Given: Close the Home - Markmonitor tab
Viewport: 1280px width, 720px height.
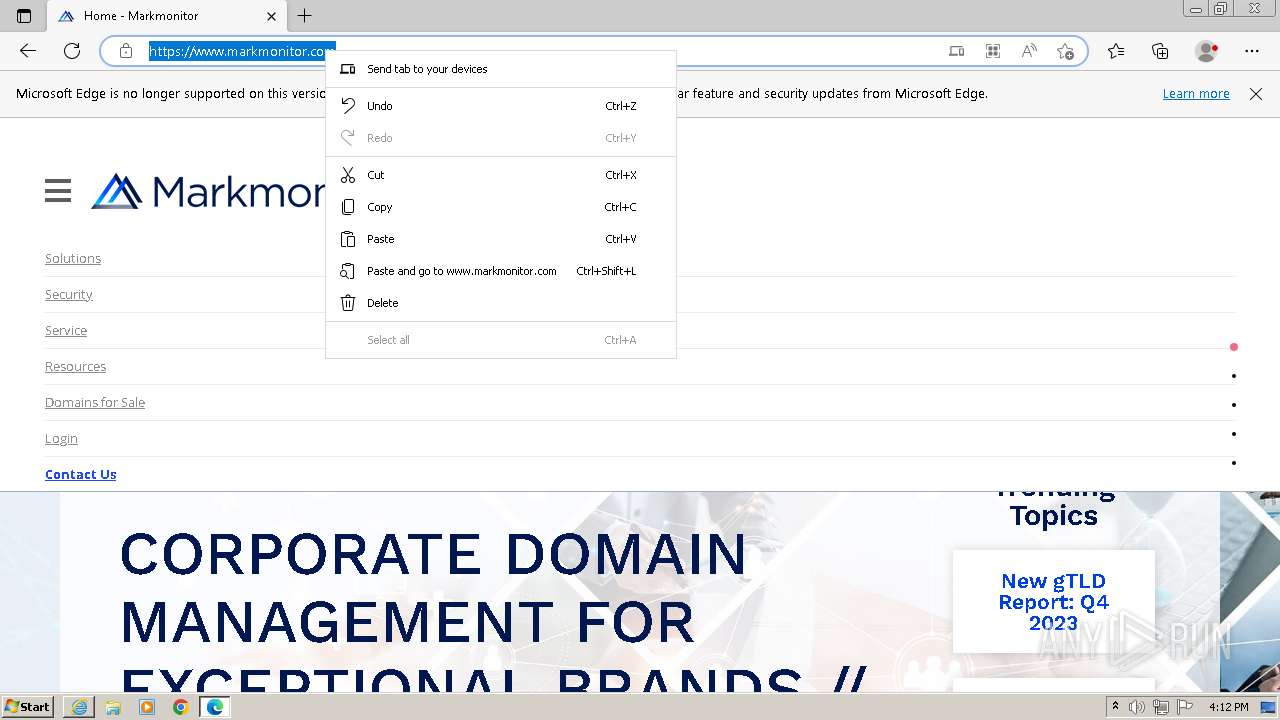Looking at the screenshot, I should point(272,16).
